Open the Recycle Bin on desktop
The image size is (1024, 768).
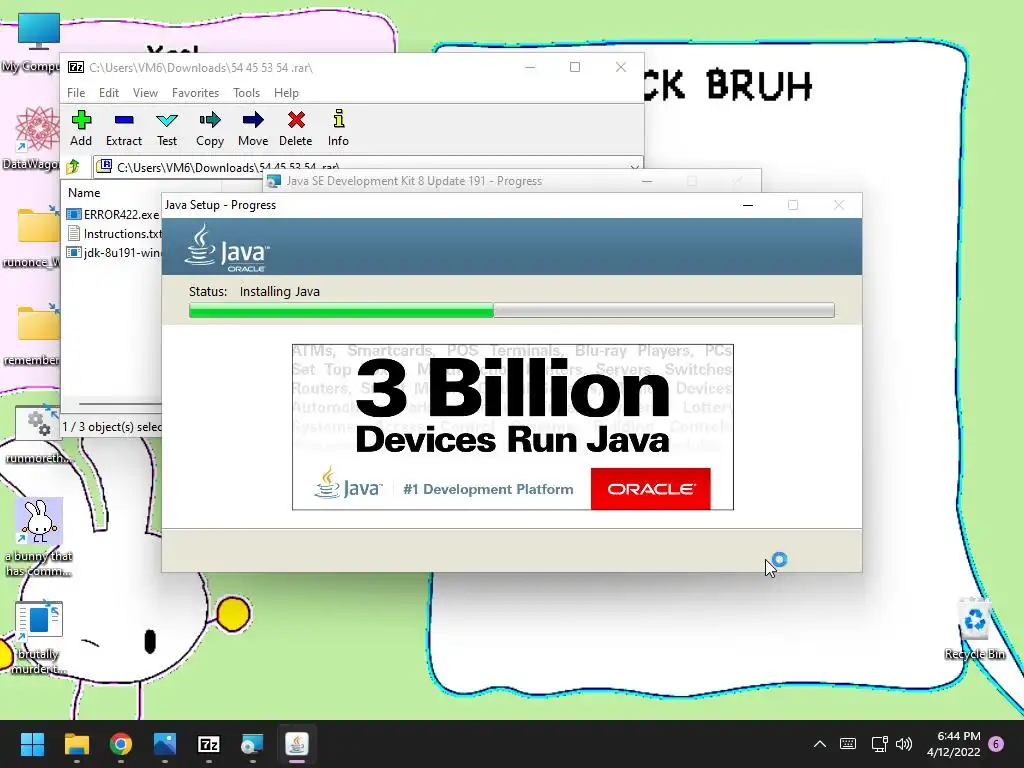coord(974,628)
